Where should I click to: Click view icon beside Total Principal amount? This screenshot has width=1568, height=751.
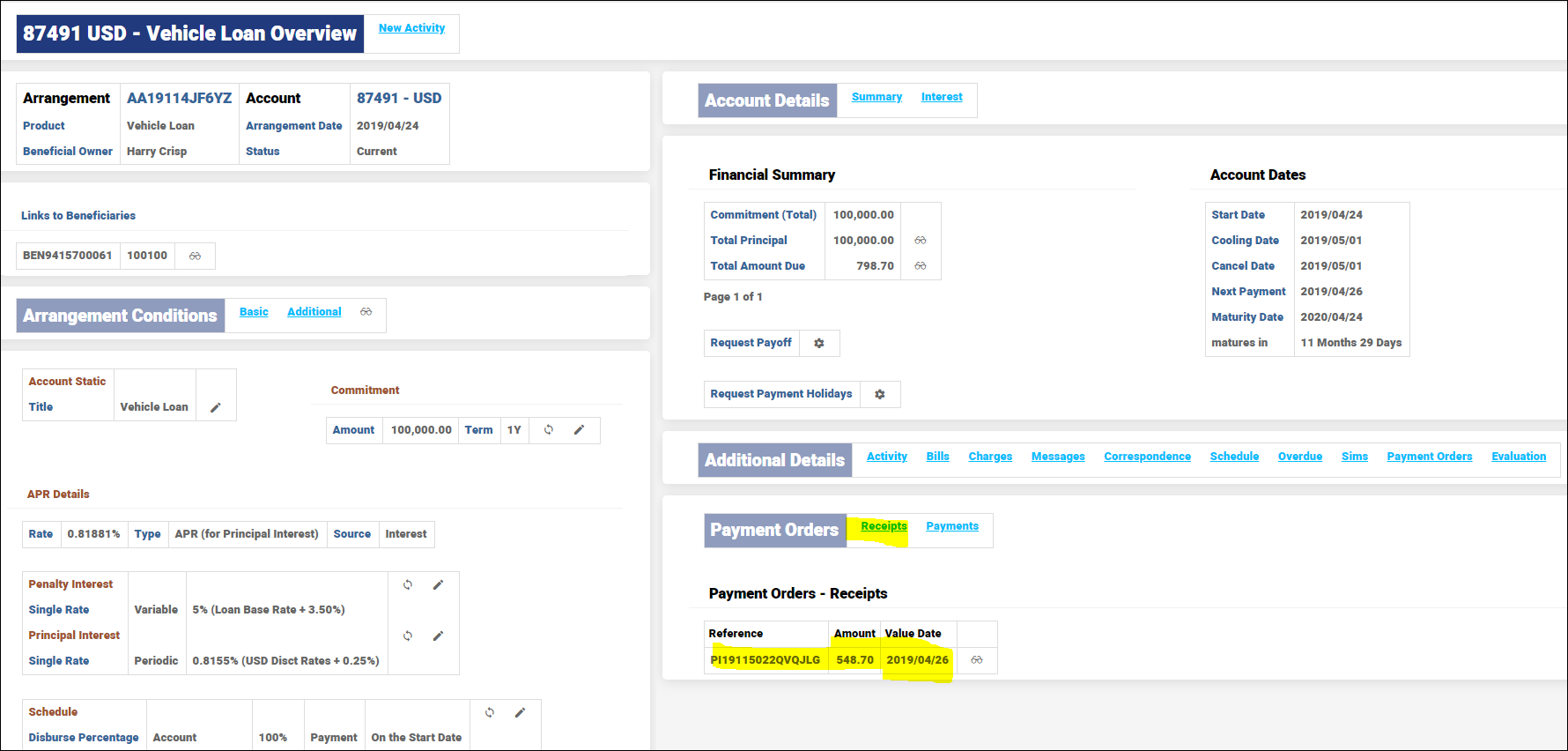click(x=920, y=241)
